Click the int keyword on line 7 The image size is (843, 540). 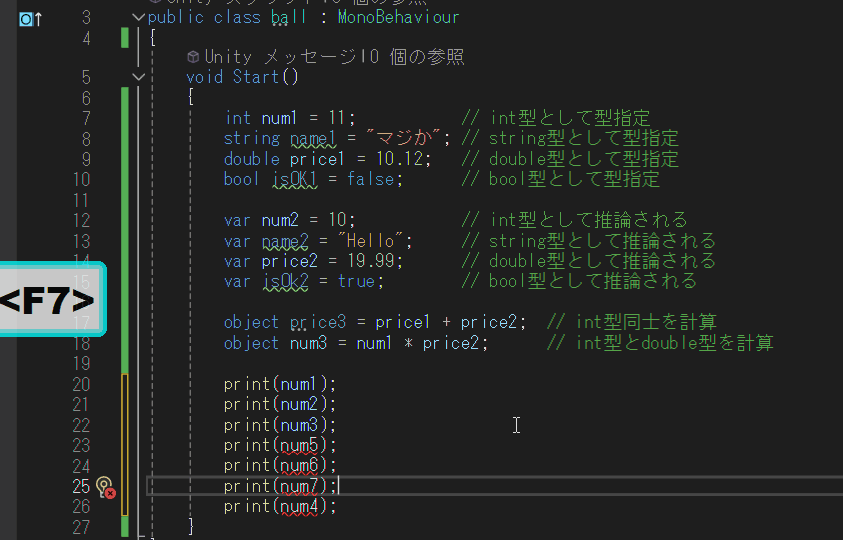(238, 118)
